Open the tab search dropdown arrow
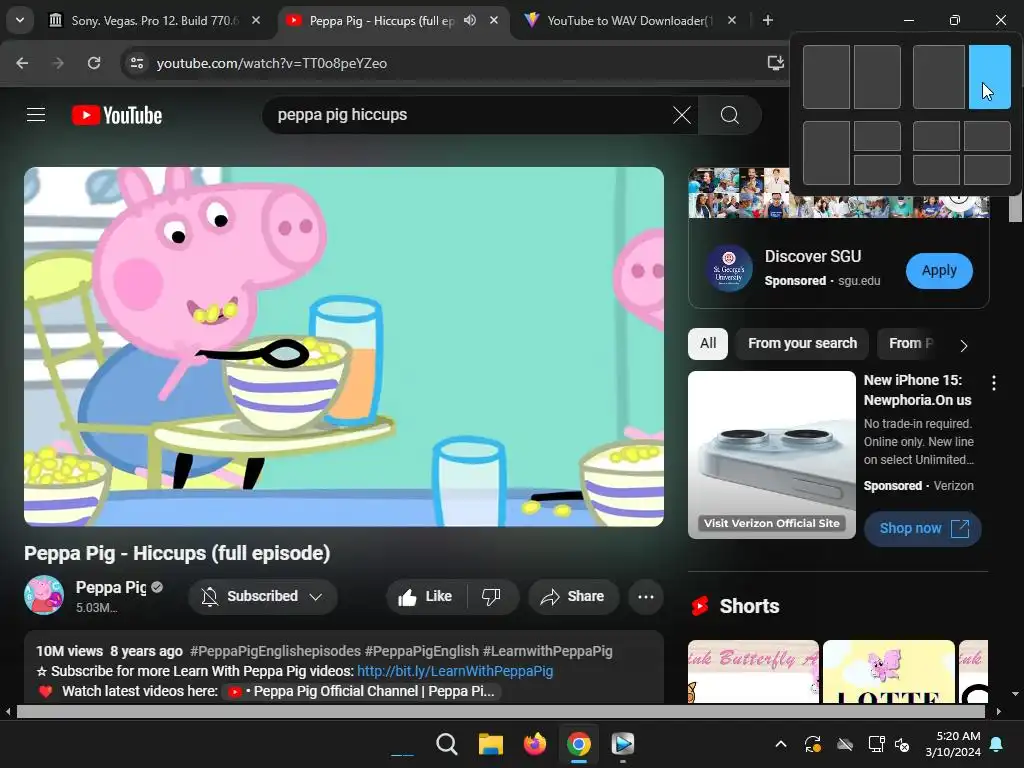The height and width of the screenshot is (768, 1024). (20, 20)
